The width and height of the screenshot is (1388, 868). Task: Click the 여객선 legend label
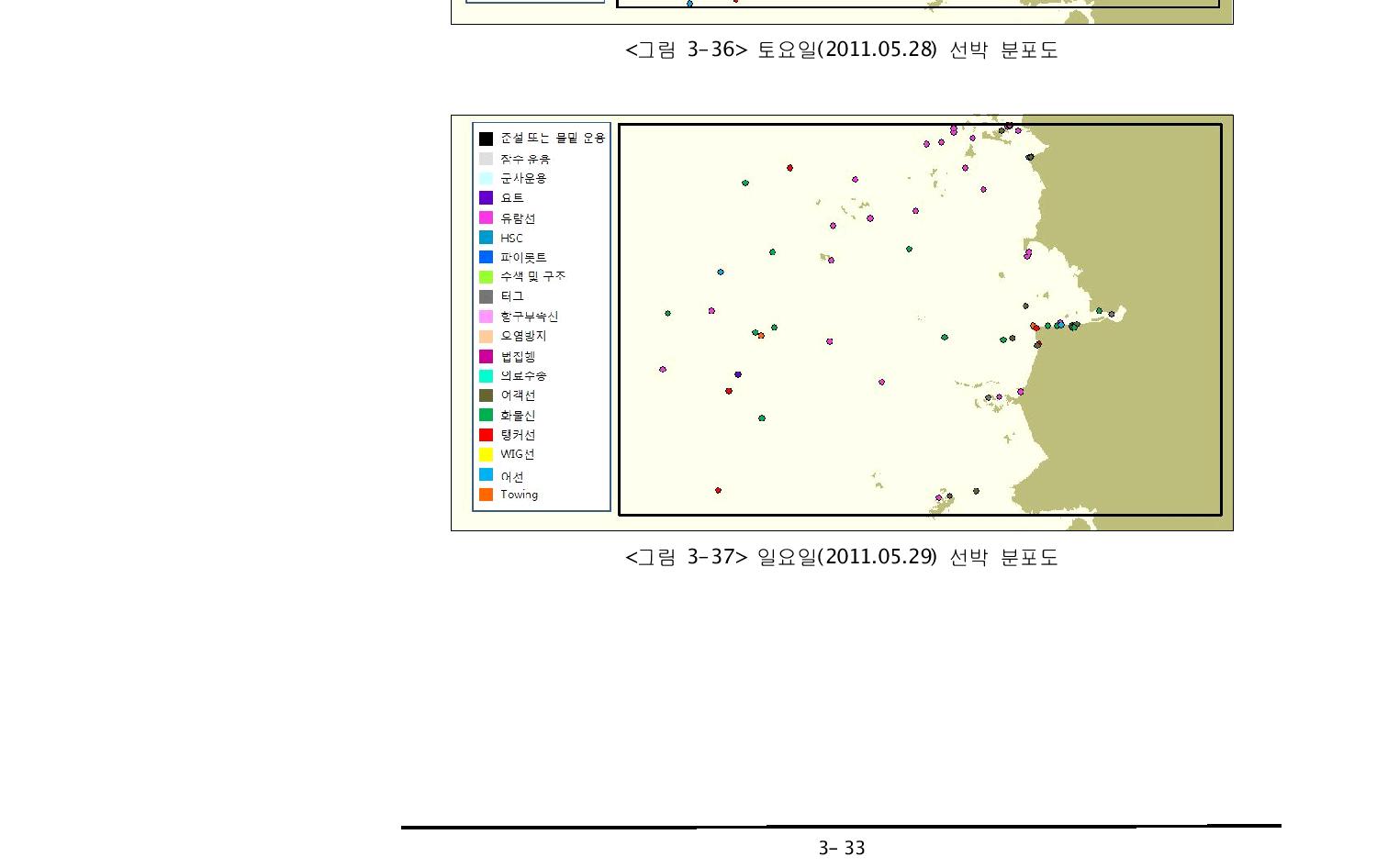(518, 395)
